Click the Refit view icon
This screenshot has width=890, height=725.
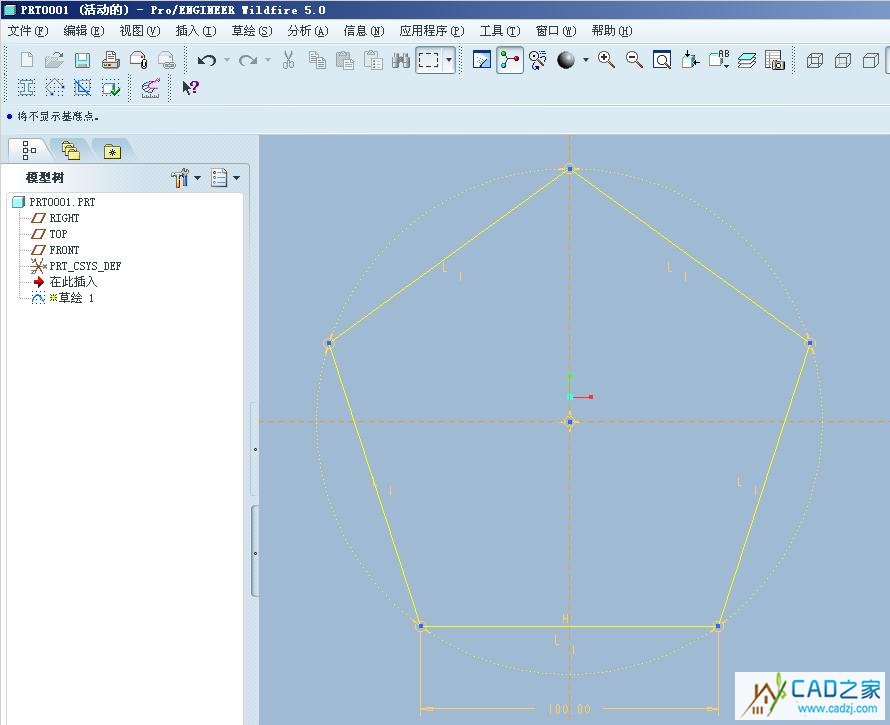click(662, 61)
